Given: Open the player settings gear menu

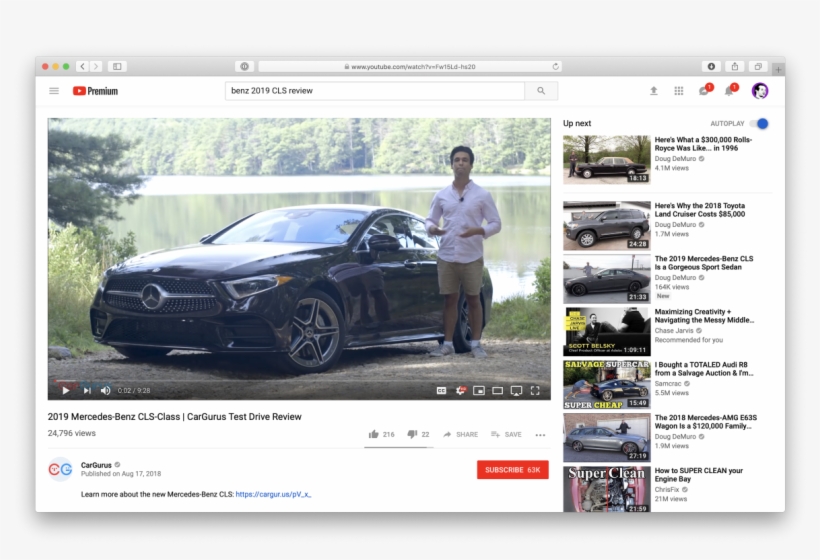Looking at the screenshot, I should click(x=460, y=390).
